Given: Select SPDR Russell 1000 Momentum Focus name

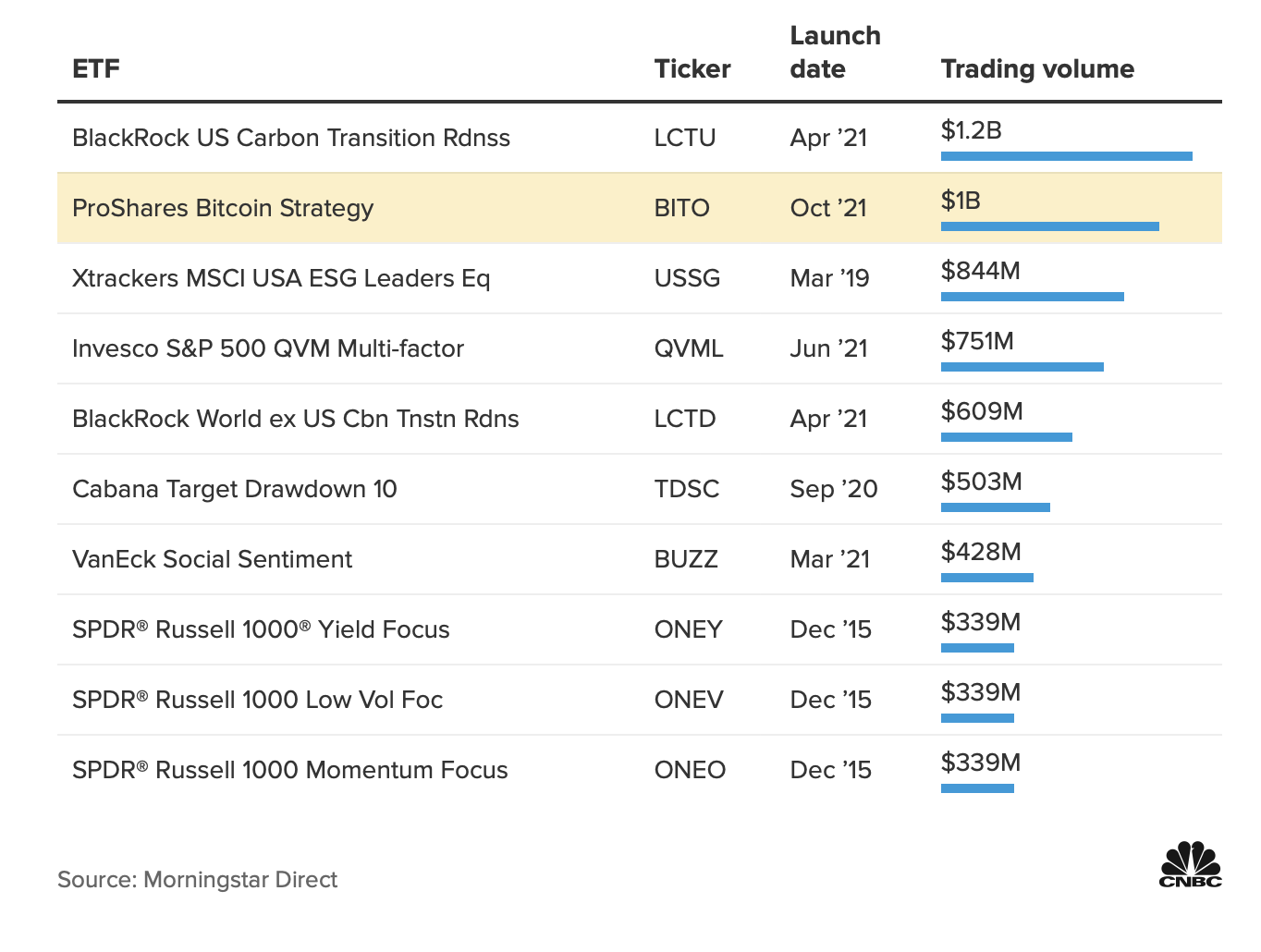Looking at the screenshot, I should (290, 770).
